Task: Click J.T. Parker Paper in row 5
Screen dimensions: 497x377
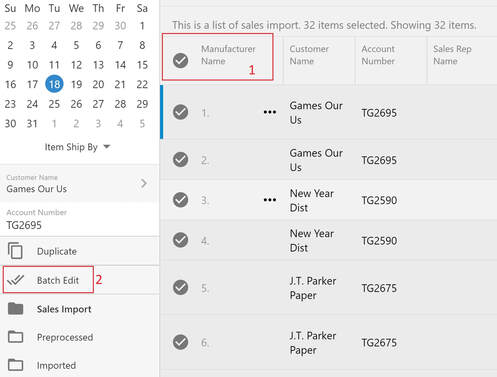Action: coord(313,288)
